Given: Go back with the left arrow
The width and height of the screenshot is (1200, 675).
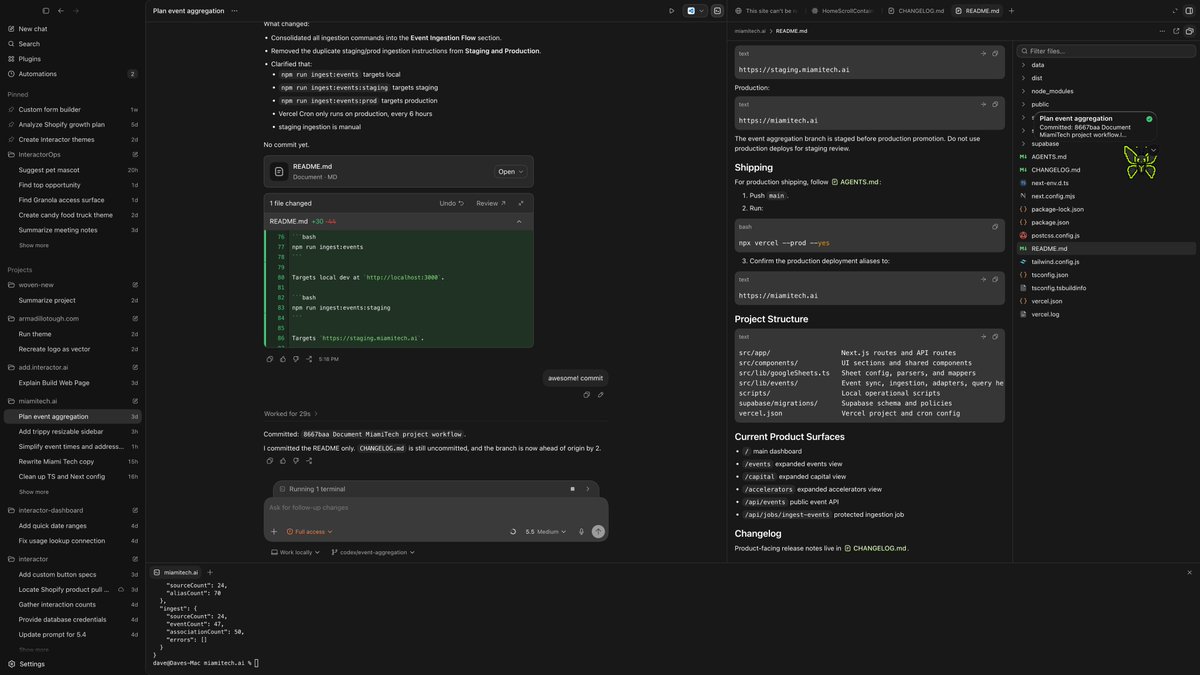Looking at the screenshot, I should (61, 10).
